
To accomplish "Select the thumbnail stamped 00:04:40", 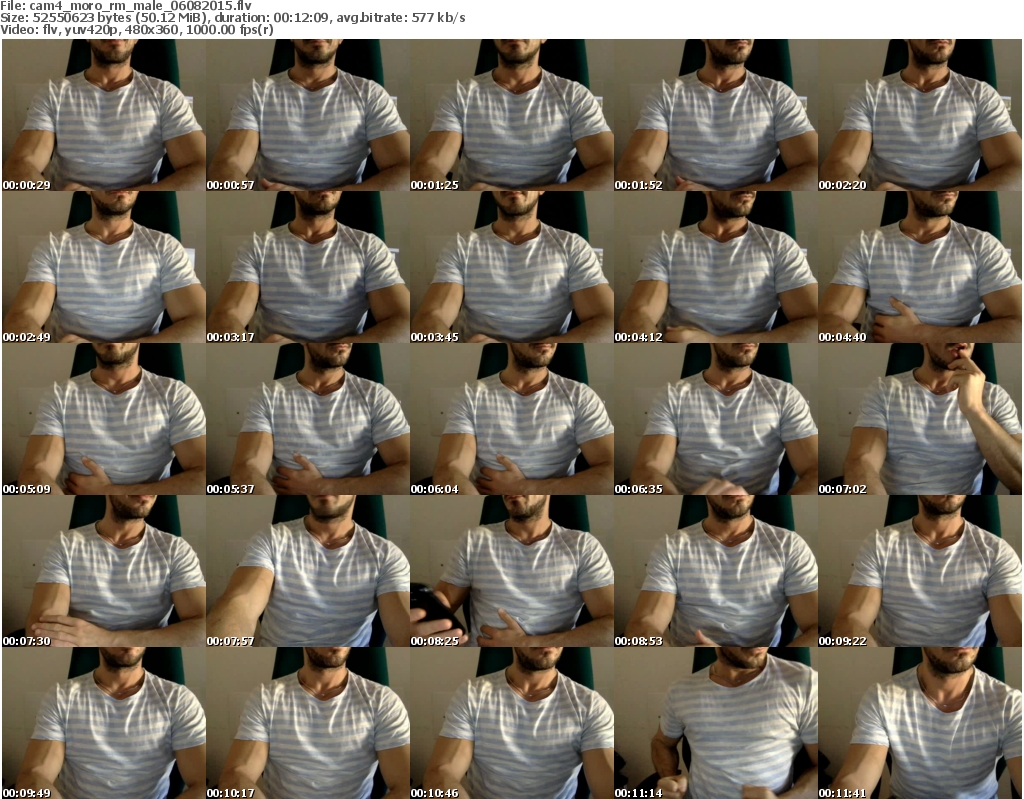I will tap(920, 267).
